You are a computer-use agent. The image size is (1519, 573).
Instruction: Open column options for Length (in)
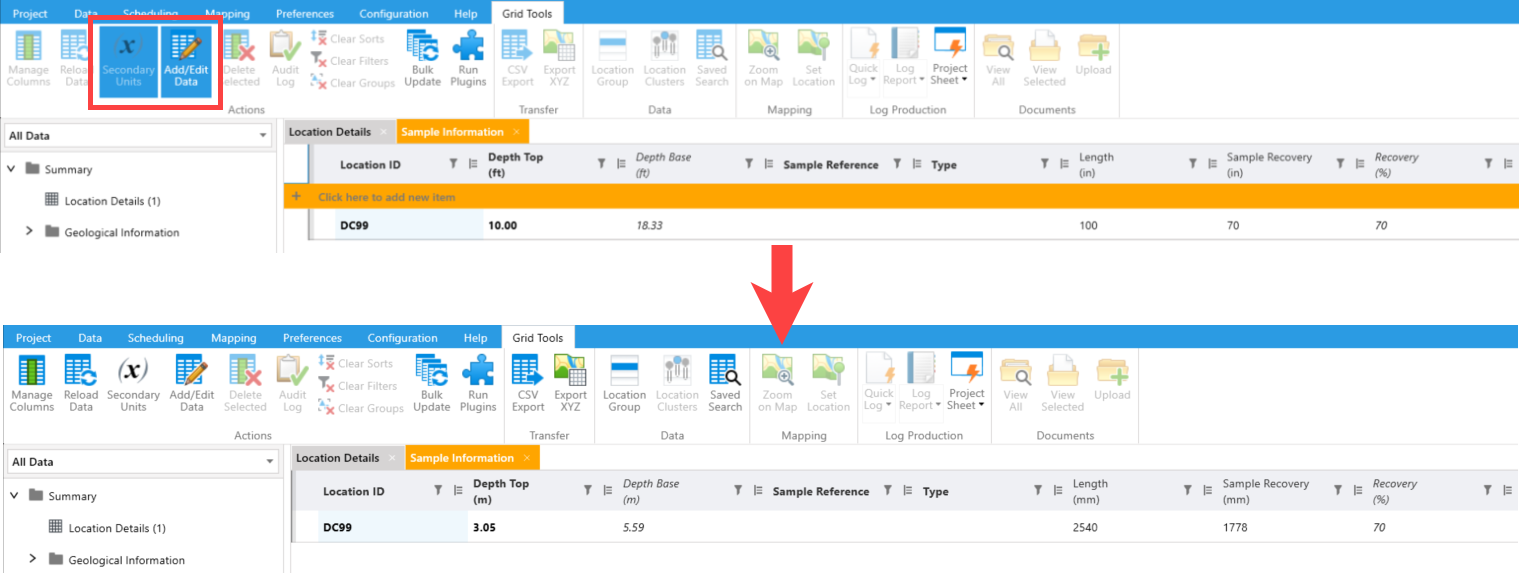[x=1212, y=165]
